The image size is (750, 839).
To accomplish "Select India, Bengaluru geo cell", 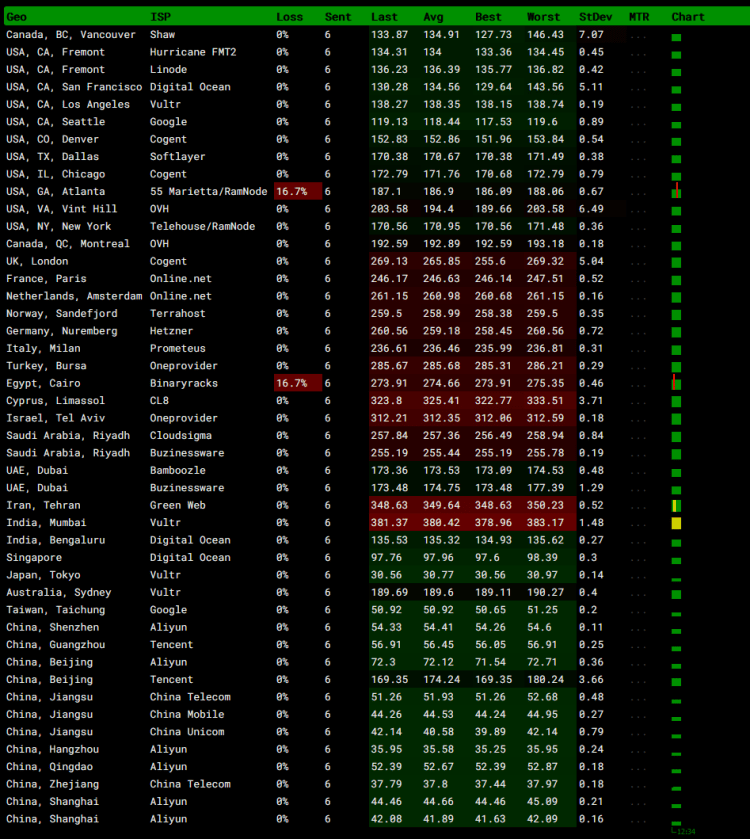I will [x=56, y=540].
